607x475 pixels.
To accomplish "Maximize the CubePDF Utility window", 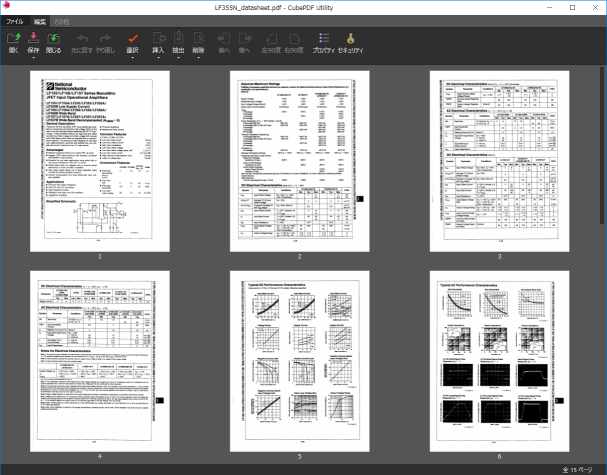I will pos(572,7).
